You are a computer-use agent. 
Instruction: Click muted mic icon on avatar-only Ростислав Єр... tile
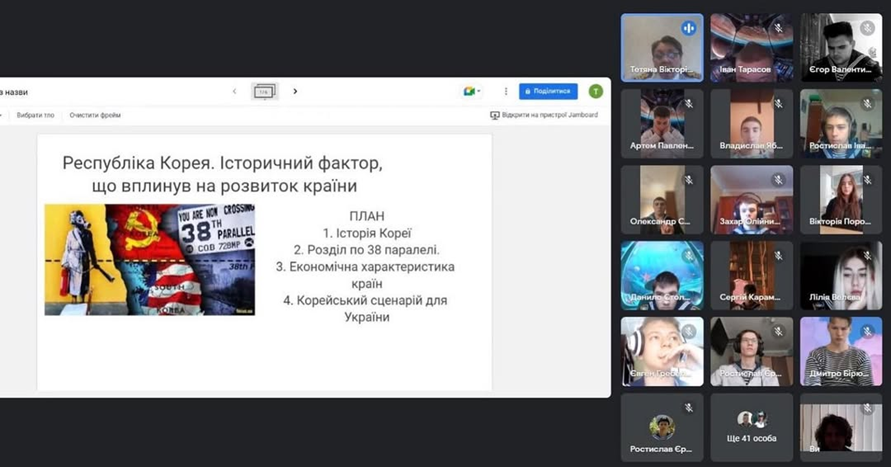pyautogui.click(x=688, y=407)
